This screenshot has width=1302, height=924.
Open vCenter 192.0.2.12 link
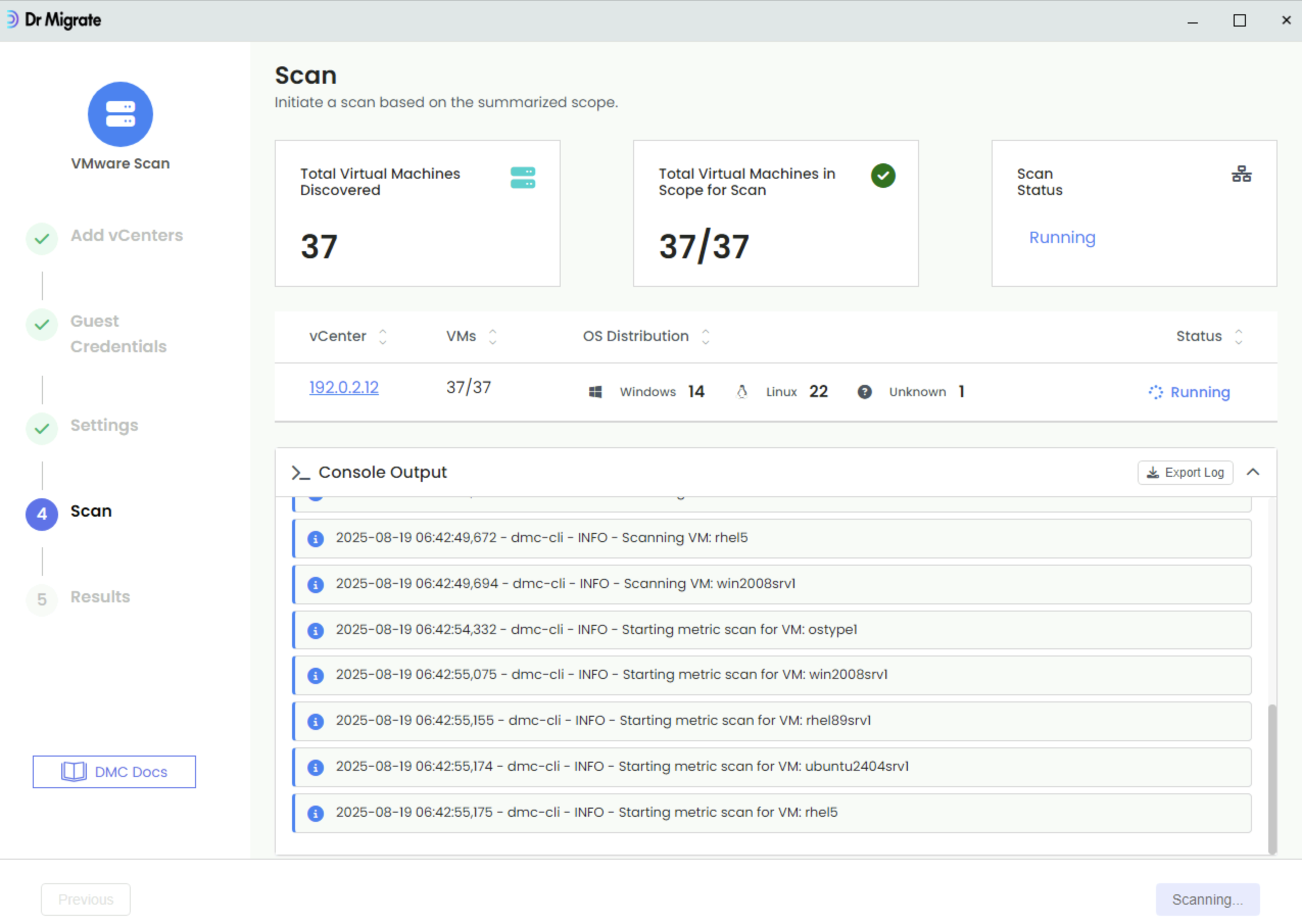click(344, 387)
